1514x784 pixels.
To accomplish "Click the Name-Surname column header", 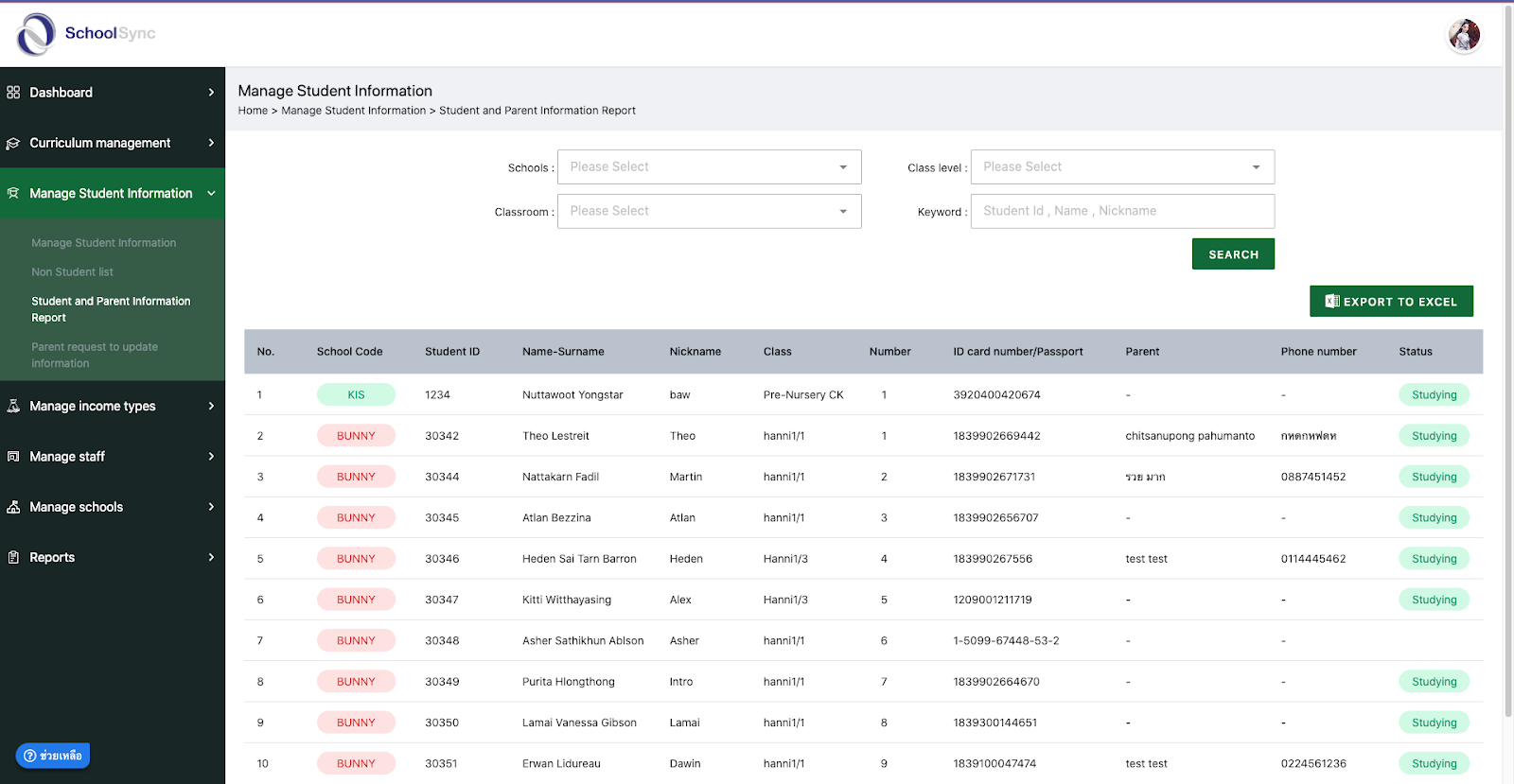I will 563,352.
